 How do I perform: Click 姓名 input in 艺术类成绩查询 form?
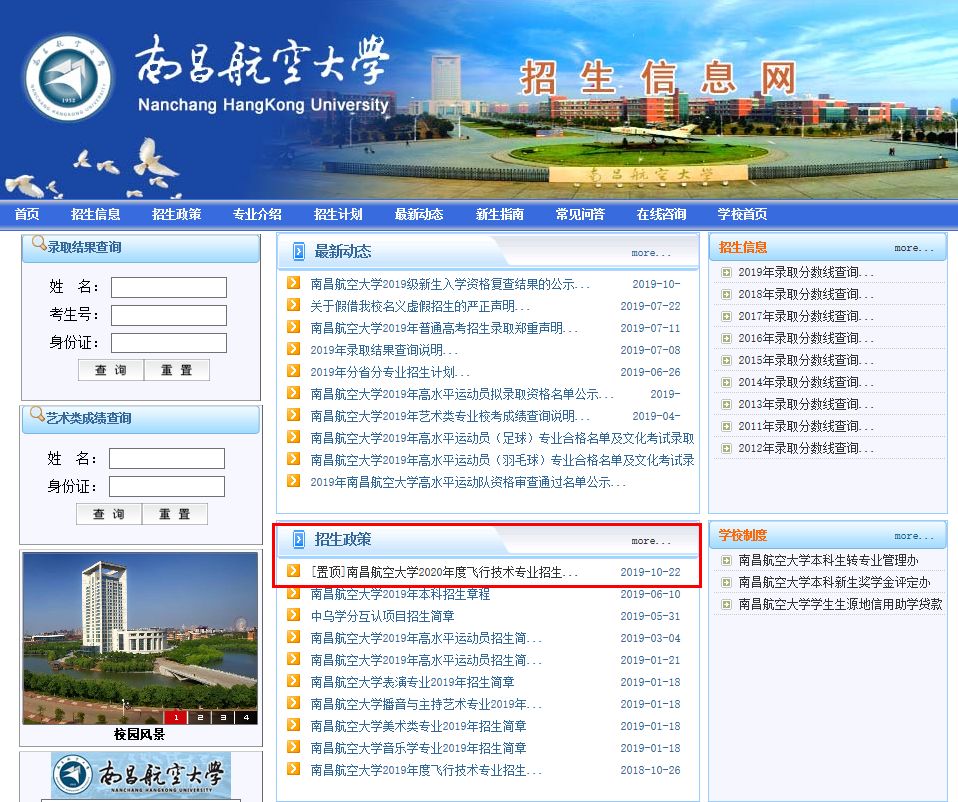pos(167,459)
